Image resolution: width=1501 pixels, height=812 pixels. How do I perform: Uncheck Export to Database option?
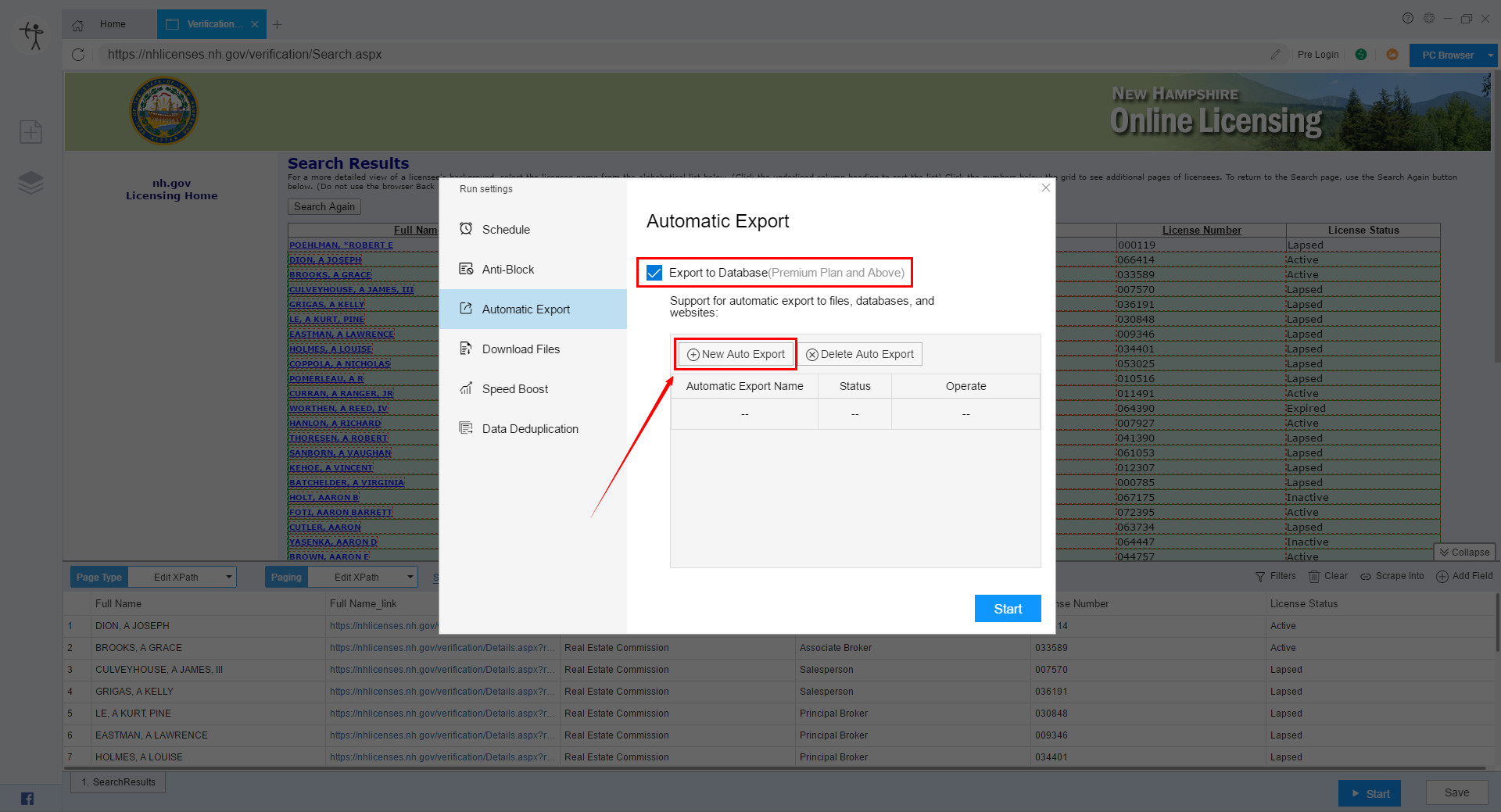point(654,273)
